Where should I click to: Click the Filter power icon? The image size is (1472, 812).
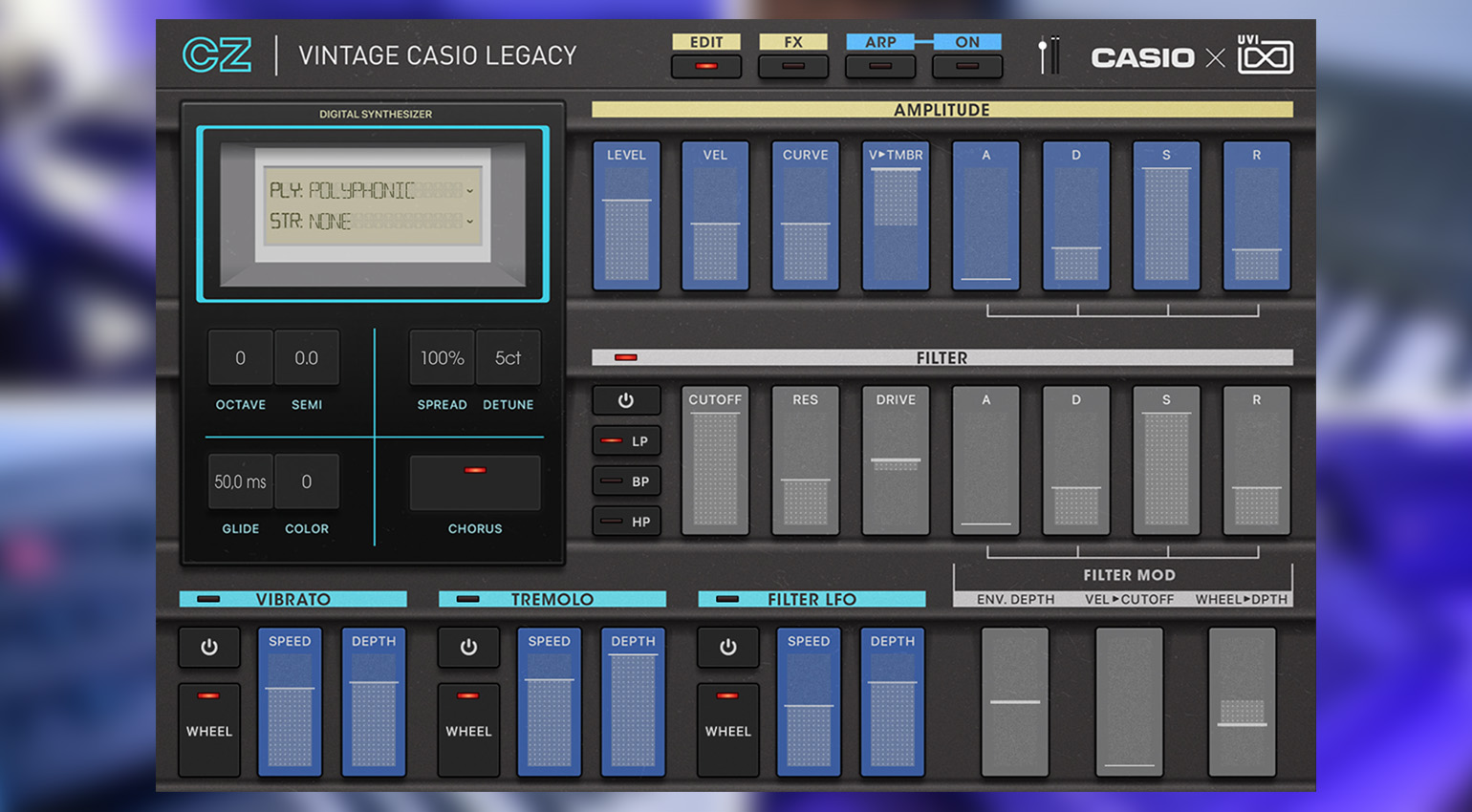(626, 400)
